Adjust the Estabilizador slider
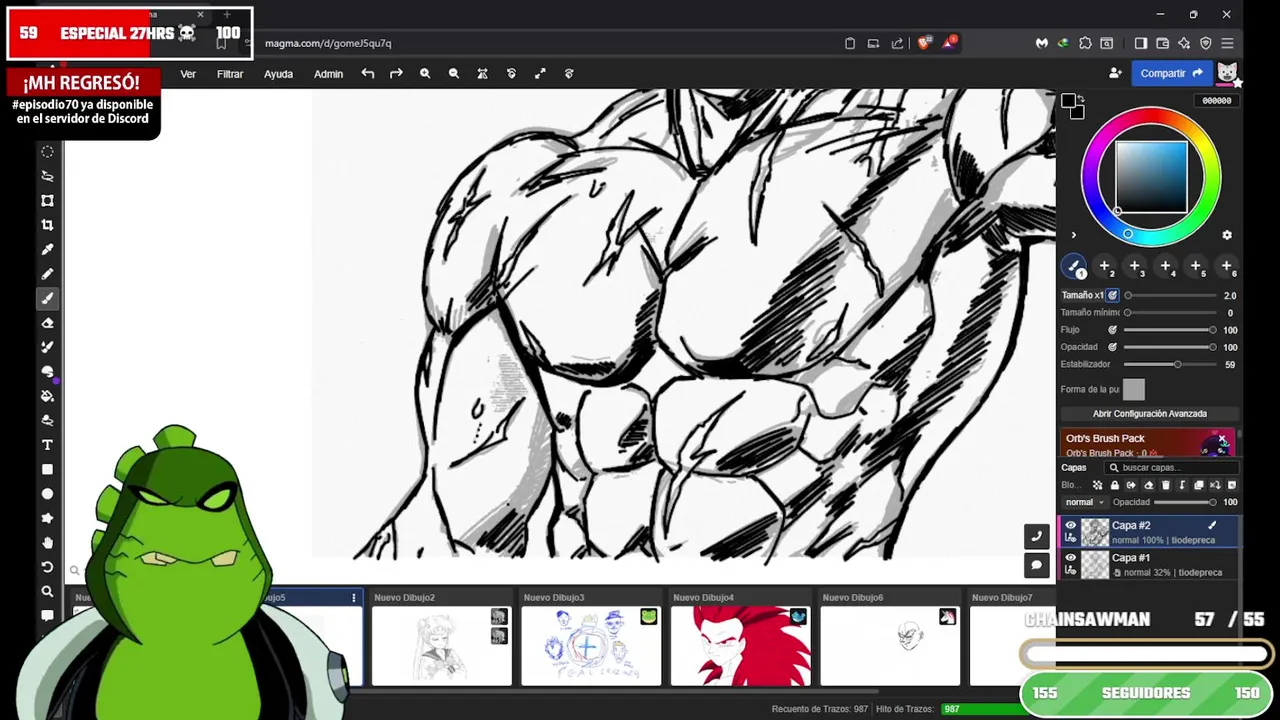The height and width of the screenshot is (720, 1280). (x=1170, y=365)
